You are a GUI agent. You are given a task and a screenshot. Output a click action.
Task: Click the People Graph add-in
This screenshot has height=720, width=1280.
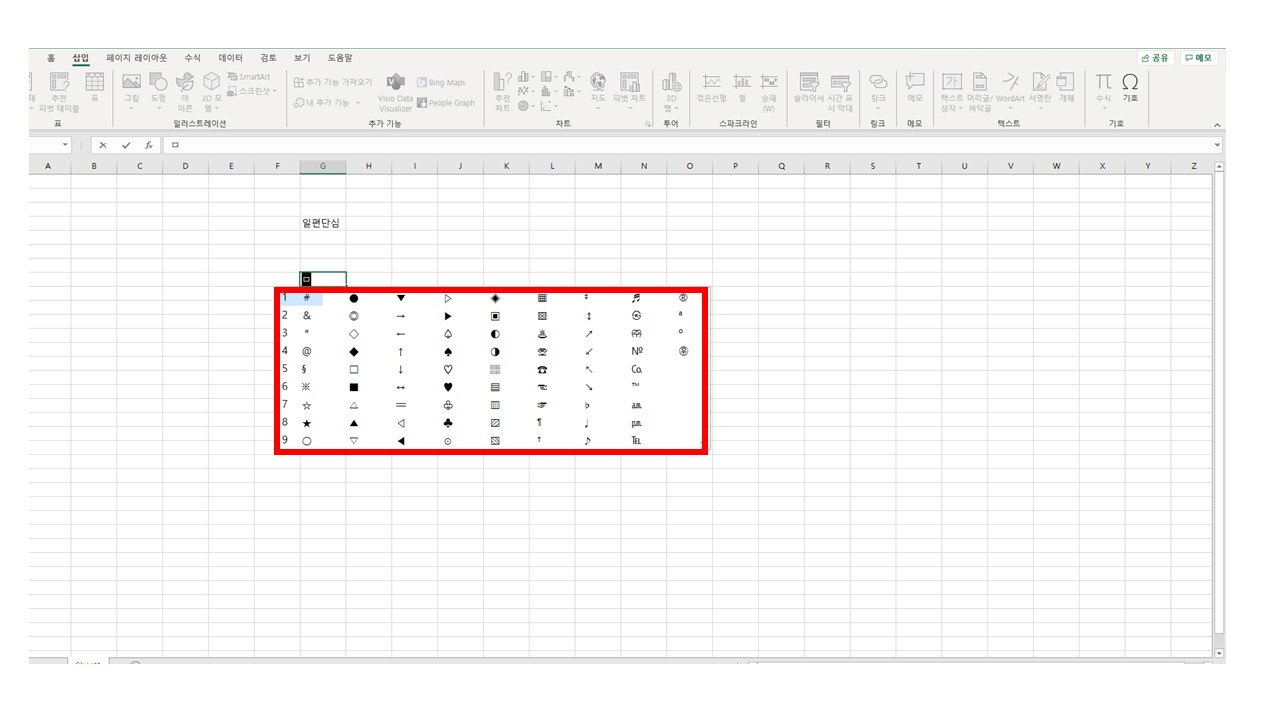pos(446,103)
